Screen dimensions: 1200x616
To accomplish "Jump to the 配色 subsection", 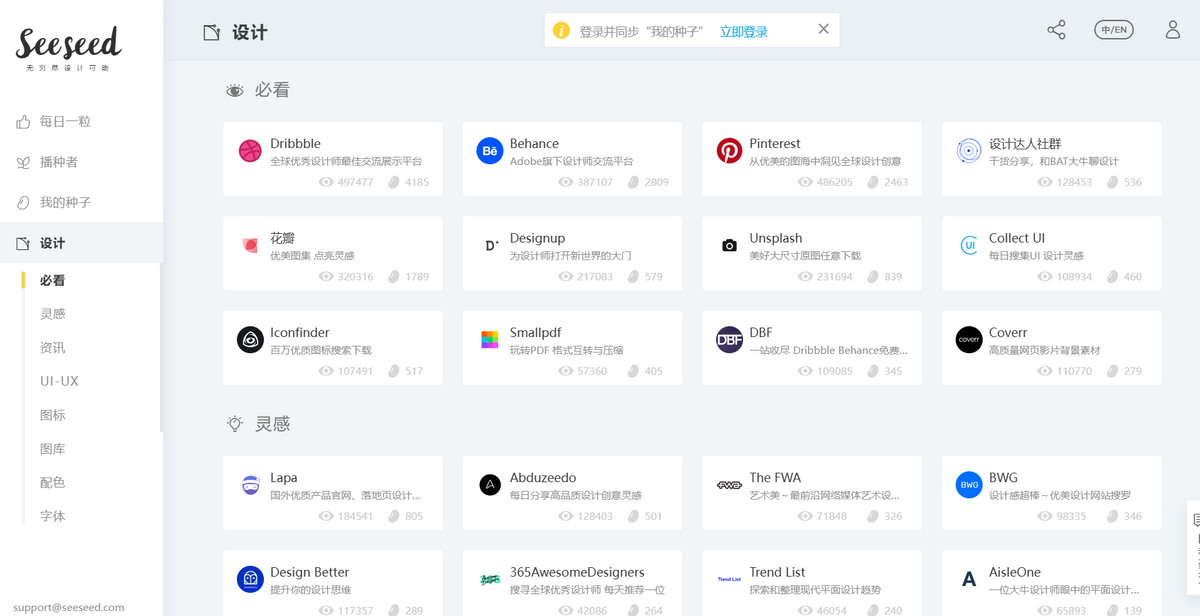I will (52, 482).
